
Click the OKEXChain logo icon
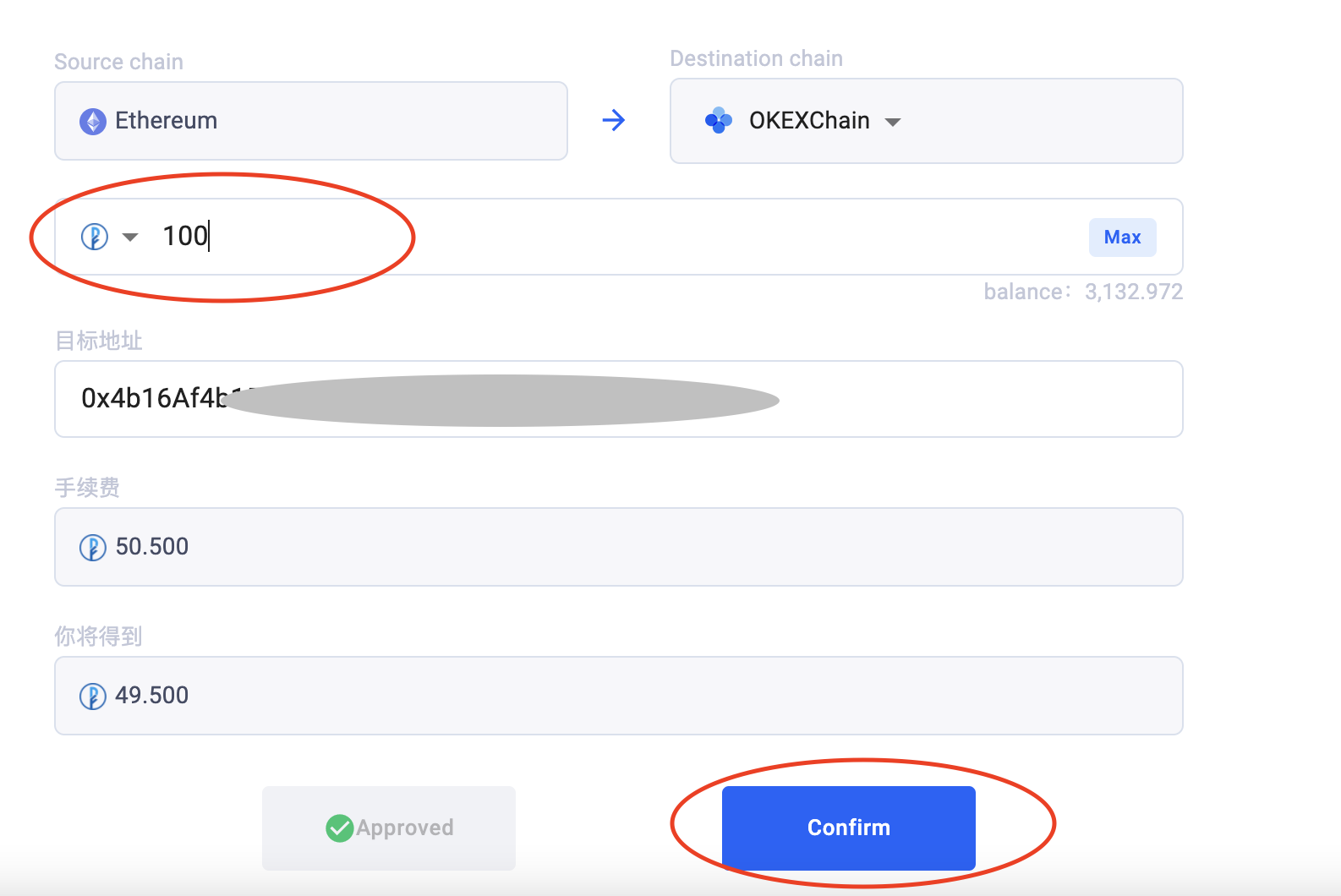tap(718, 121)
